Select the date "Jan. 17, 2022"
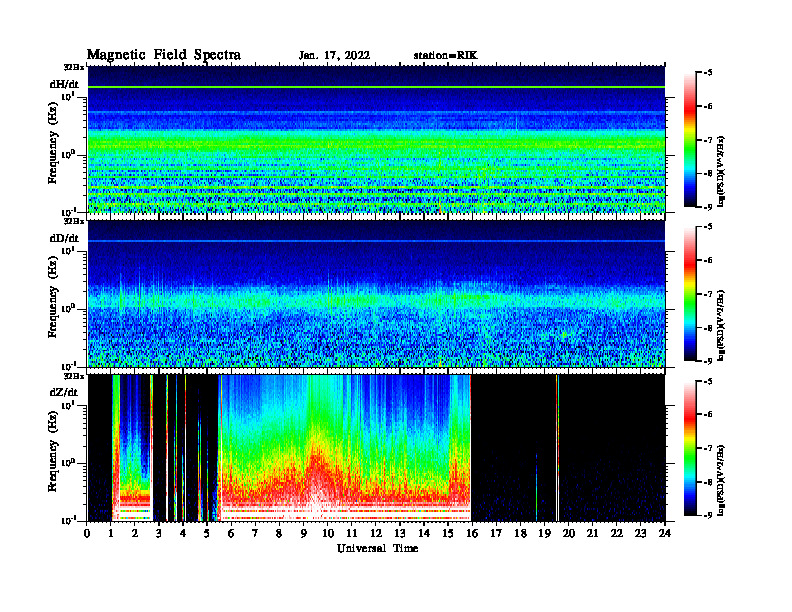792x612 pixels. click(x=334, y=56)
